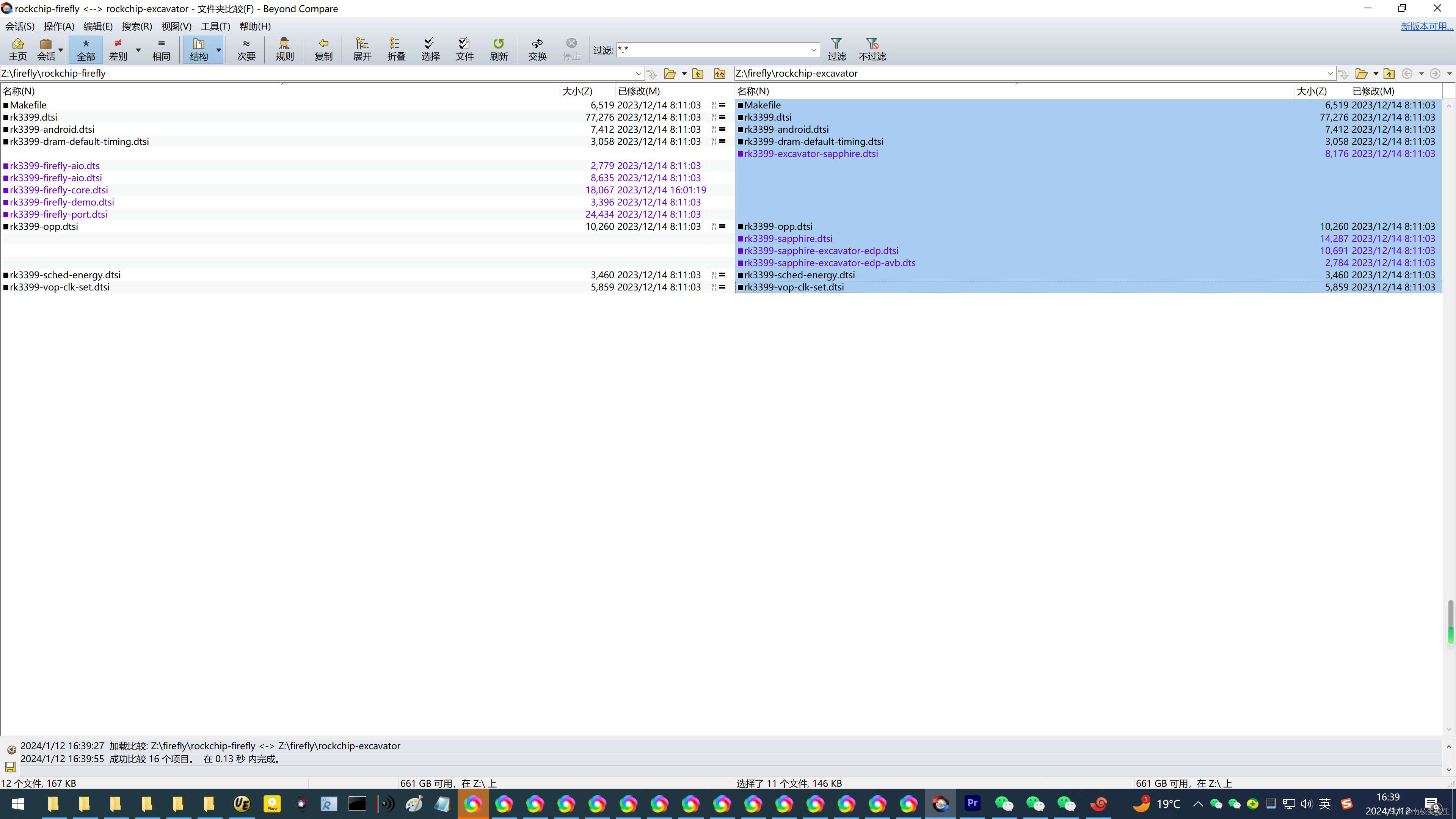Open the filter pattern dropdown arrow
This screenshot has width=1456, height=819.
(813, 50)
